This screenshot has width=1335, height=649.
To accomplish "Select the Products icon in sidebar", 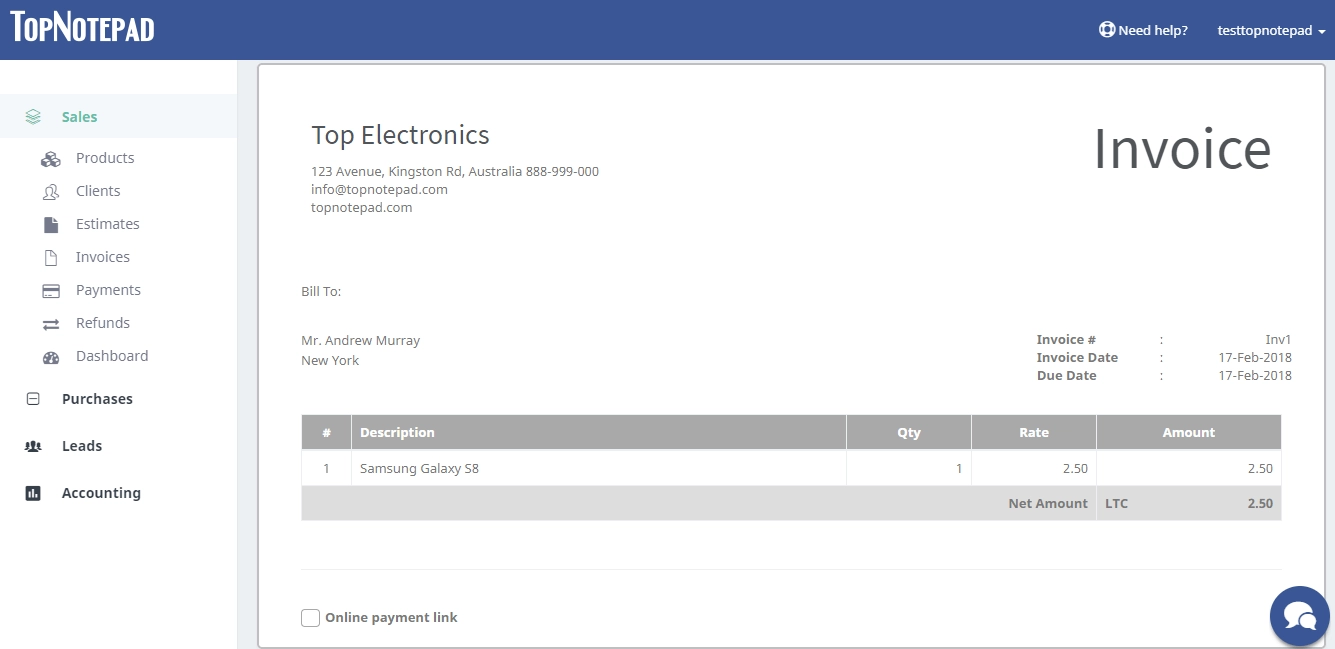I will coord(51,158).
